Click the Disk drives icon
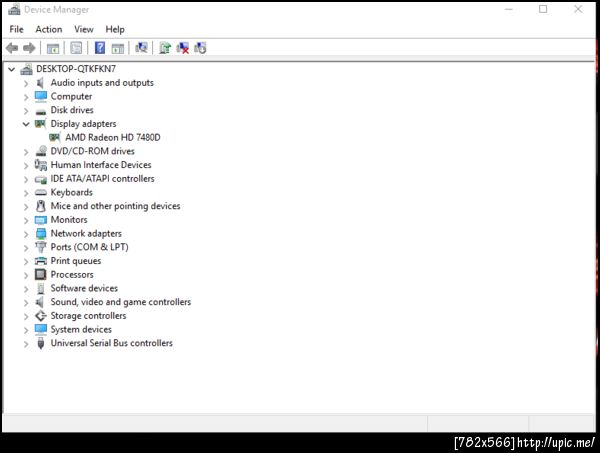 coord(41,111)
